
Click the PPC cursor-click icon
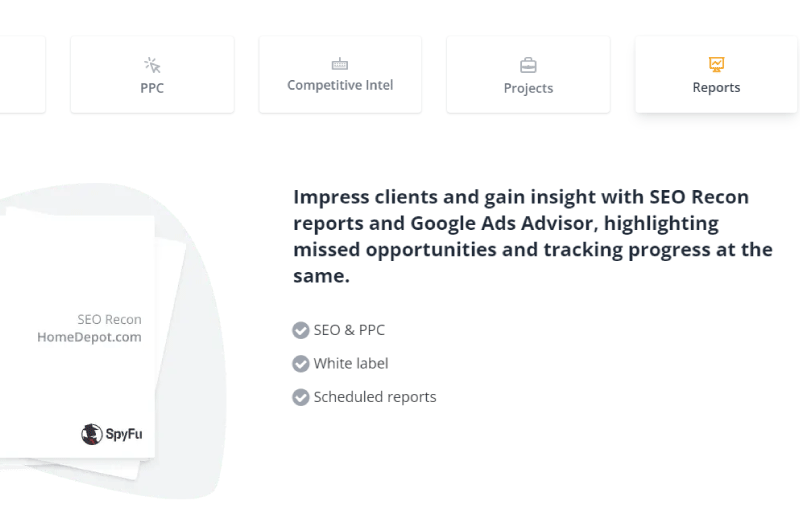[152, 65]
